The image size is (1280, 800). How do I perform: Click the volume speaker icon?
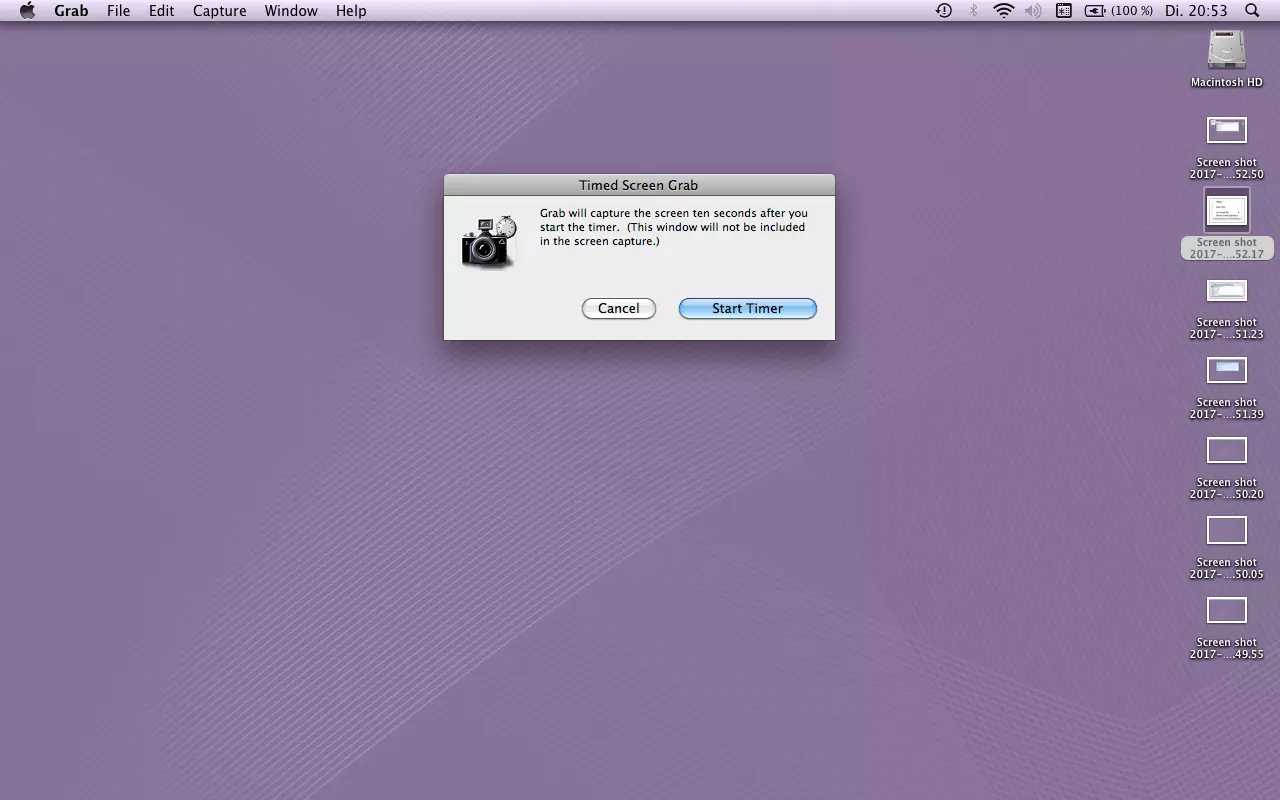pos(1033,11)
